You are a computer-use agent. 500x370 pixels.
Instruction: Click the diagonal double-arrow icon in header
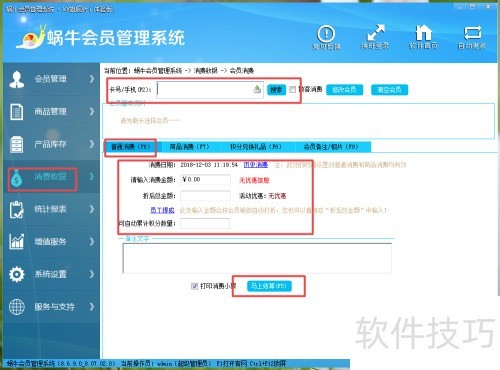[375, 33]
